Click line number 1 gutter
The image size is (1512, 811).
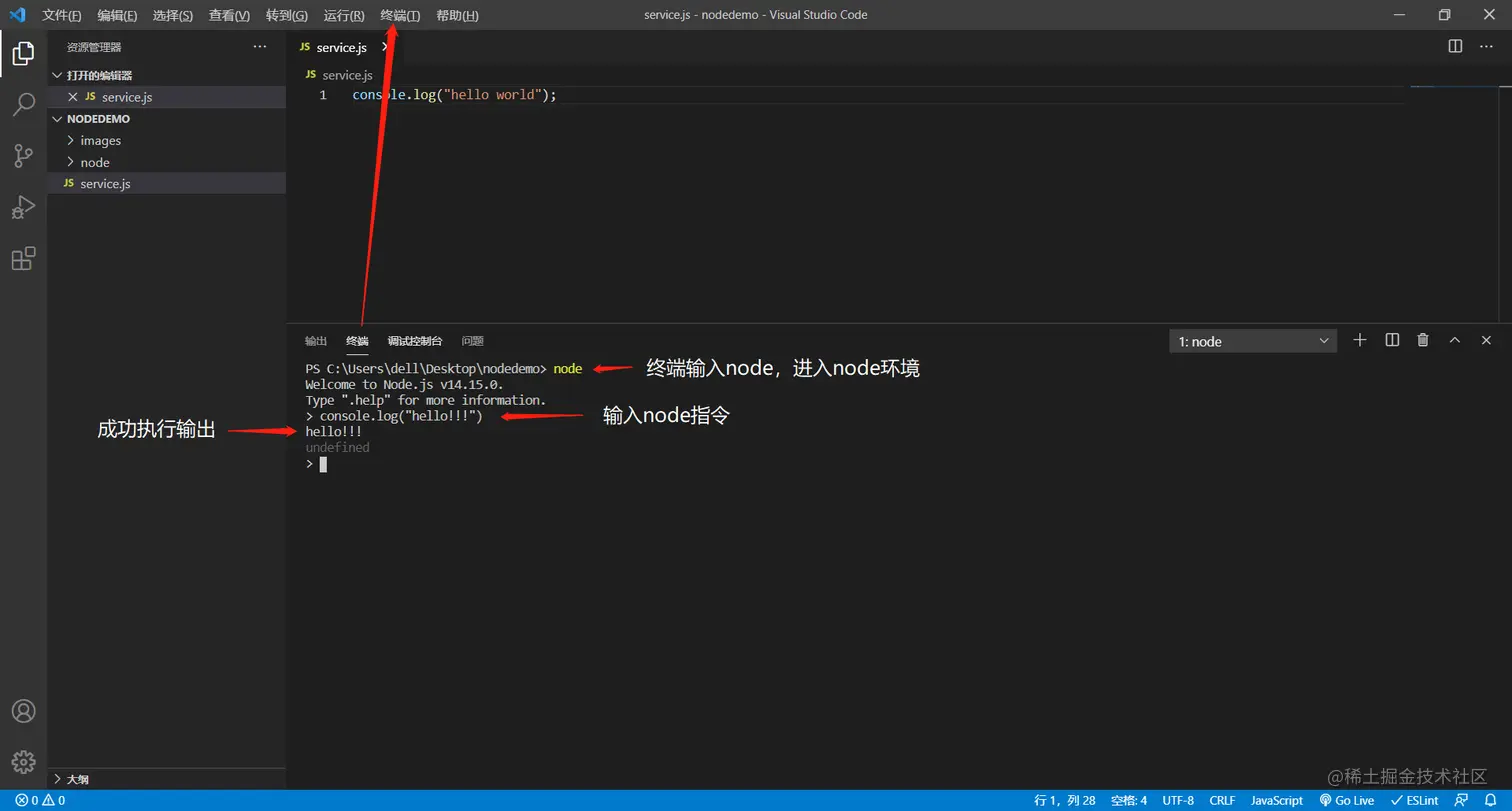point(323,95)
